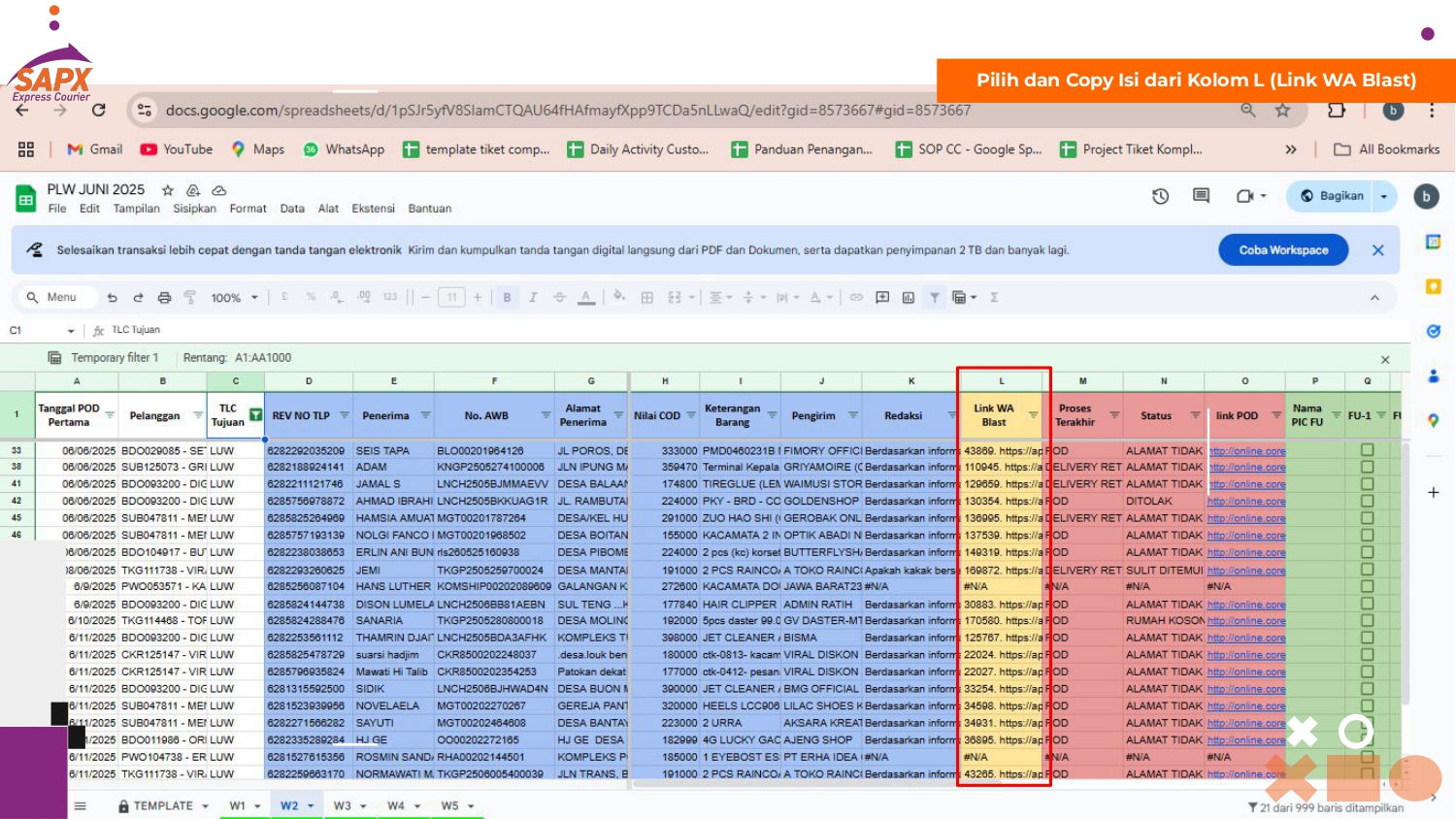The height and width of the screenshot is (819, 1456).
Task: Star the PLW JUNI 2025 document
Action: coord(167,190)
